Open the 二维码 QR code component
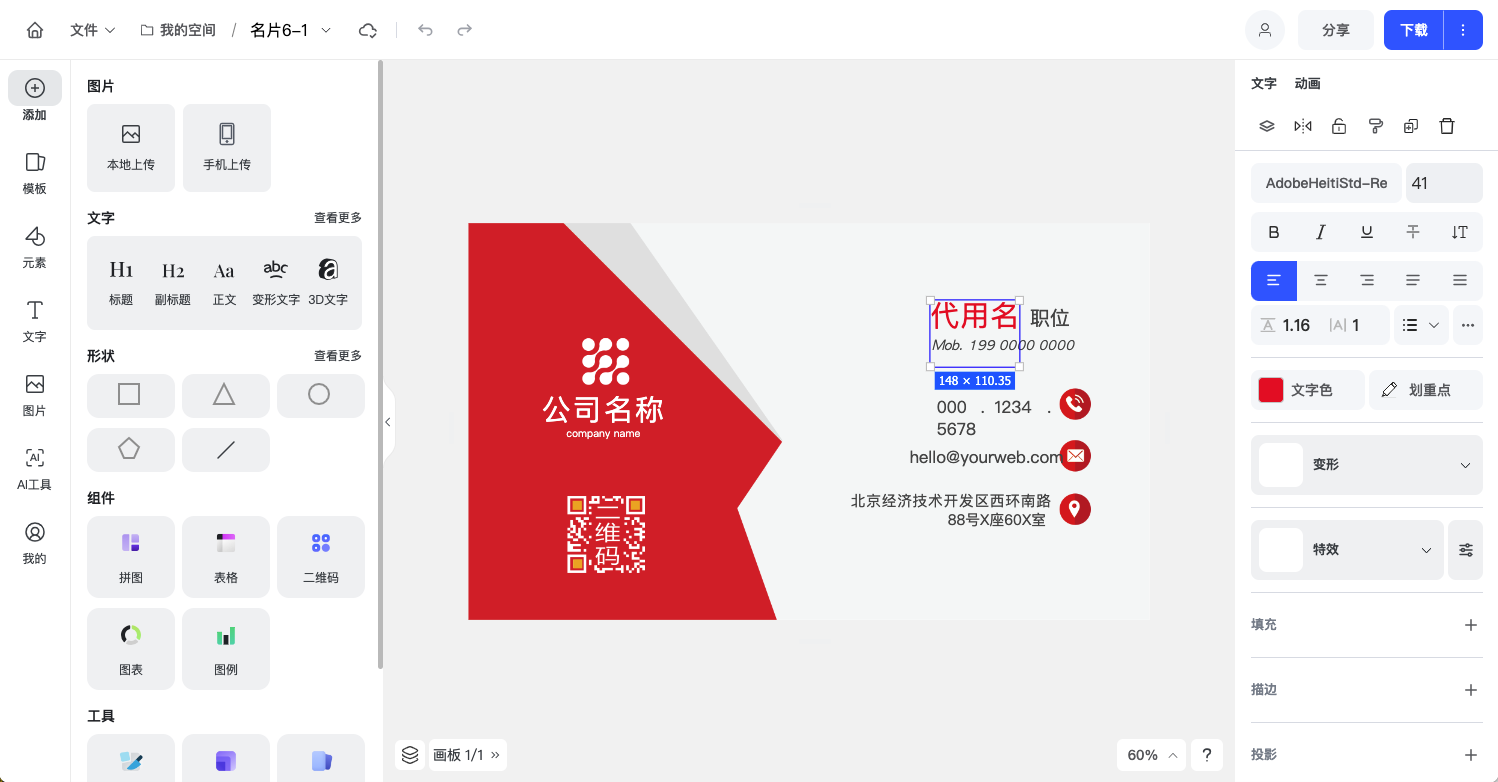Viewport: 1498px width, 782px height. pos(320,556)
